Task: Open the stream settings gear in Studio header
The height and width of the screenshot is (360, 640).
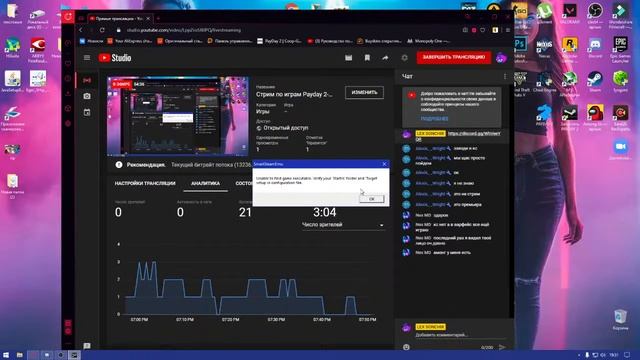Action: tap(404, 58)
